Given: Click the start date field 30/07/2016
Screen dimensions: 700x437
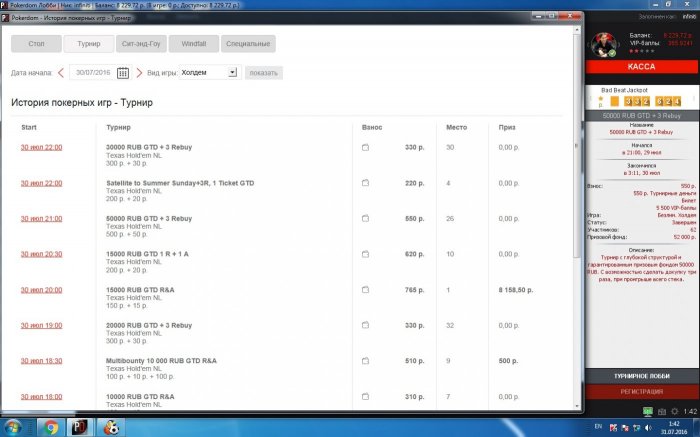Looking at the screenshot, I should [x=93, y=72].
